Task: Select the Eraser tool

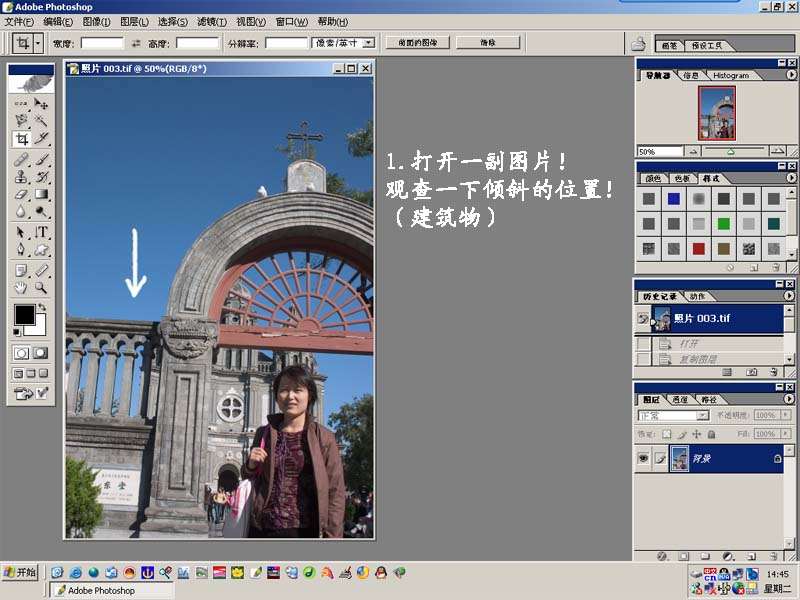Action: click(x=21, y=194)
